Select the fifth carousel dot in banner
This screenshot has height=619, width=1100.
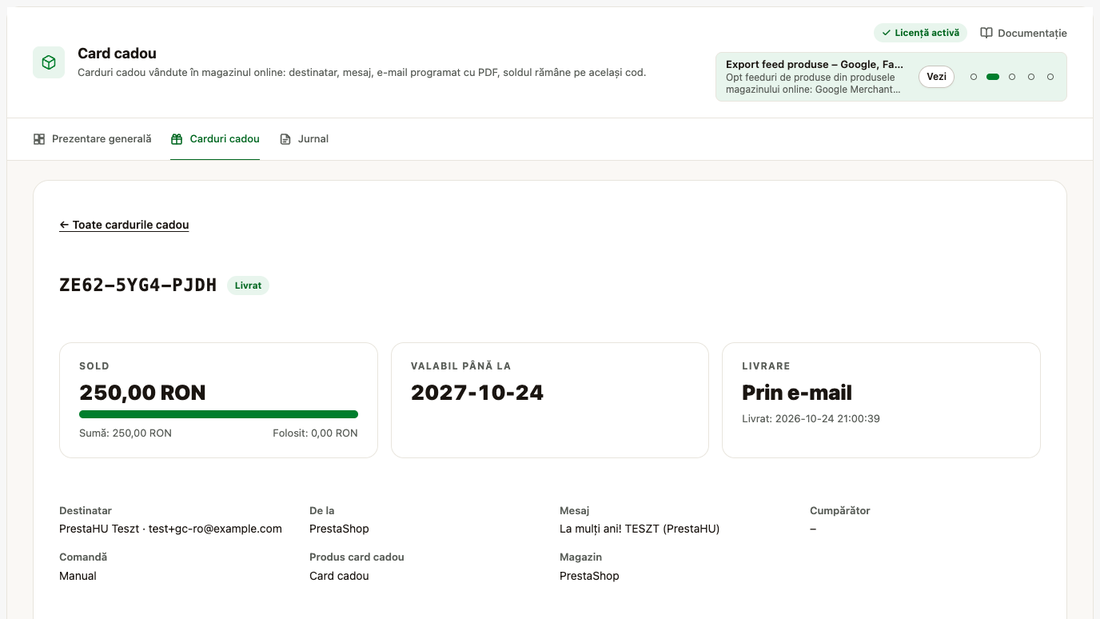click(1050, 76)
